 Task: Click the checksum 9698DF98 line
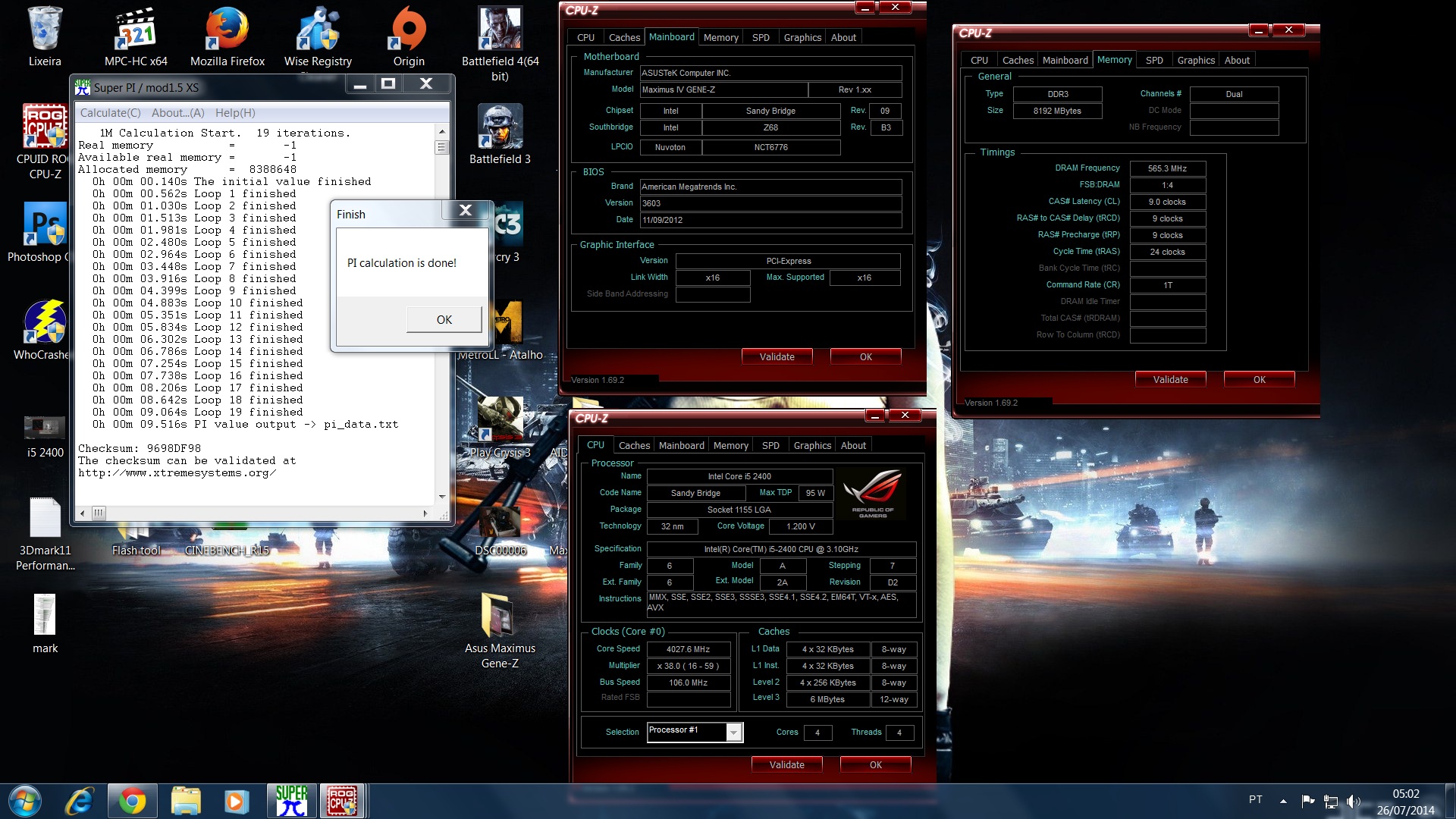(x=140, y=448)
